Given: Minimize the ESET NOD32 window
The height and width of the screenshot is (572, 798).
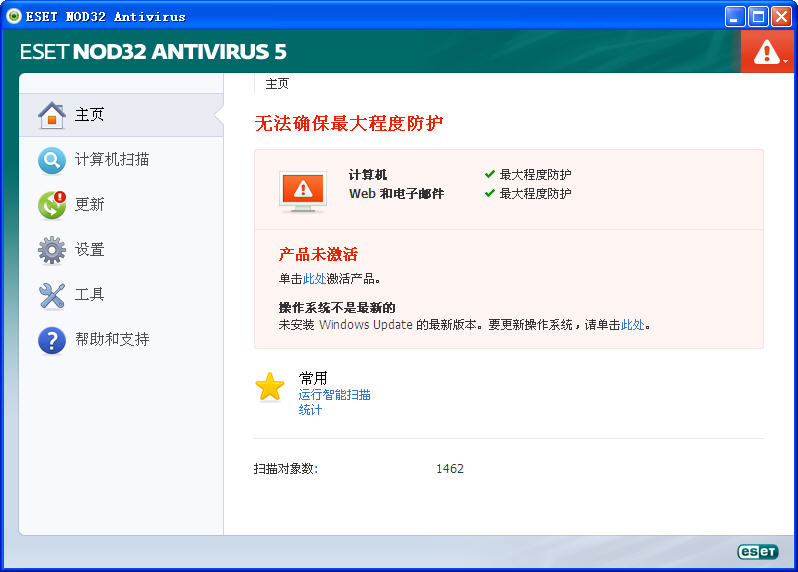Looking at the screenshot, I should [x=735, y=17].
